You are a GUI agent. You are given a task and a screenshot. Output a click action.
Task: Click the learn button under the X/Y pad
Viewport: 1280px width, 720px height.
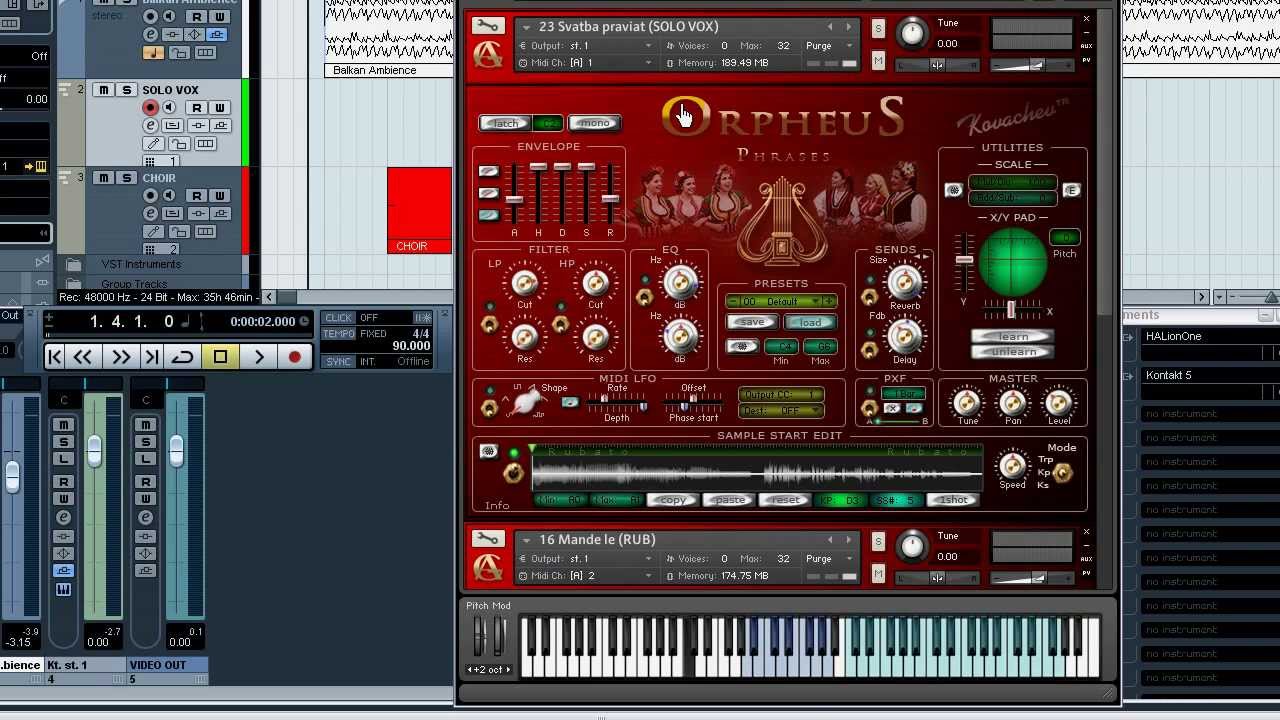tap(1013, 337)
